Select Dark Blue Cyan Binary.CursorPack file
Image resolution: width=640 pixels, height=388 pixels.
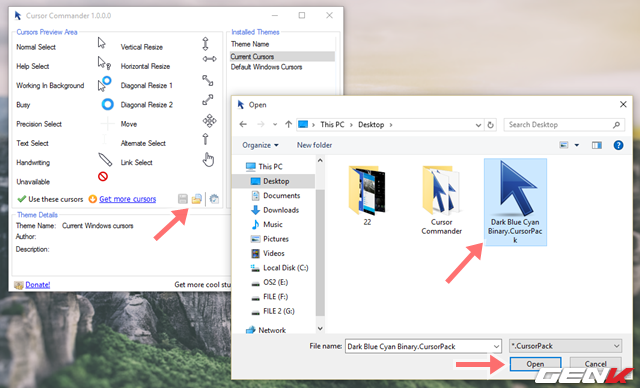tap(515, 202)
